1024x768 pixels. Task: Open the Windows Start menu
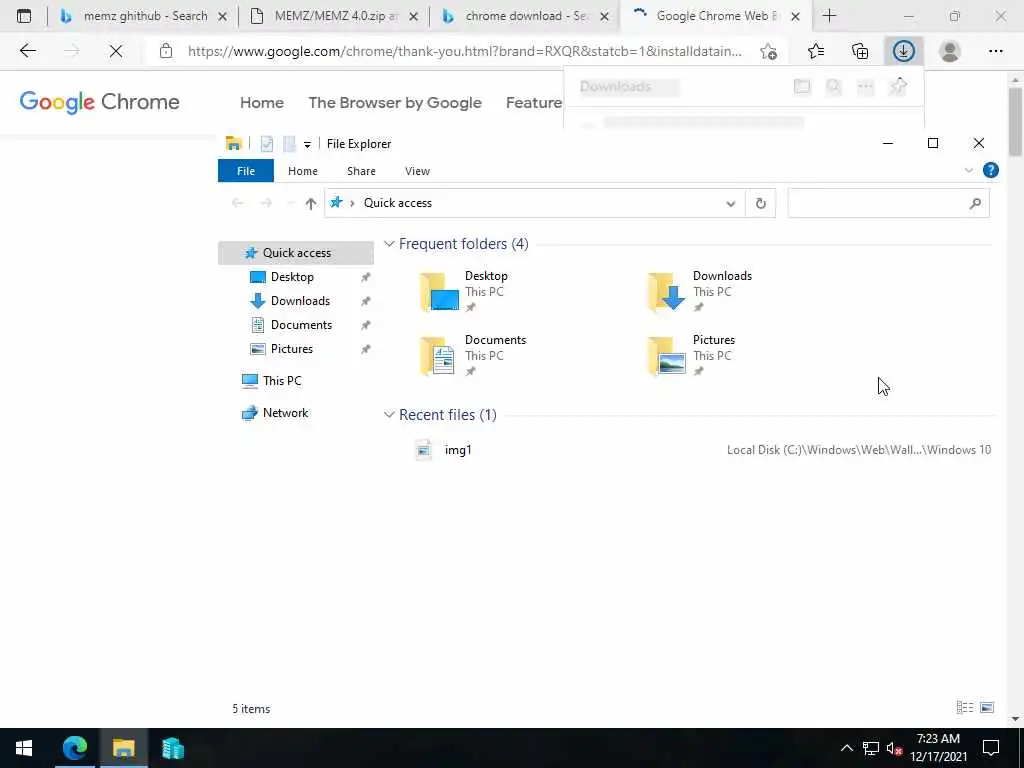point(24,748)
